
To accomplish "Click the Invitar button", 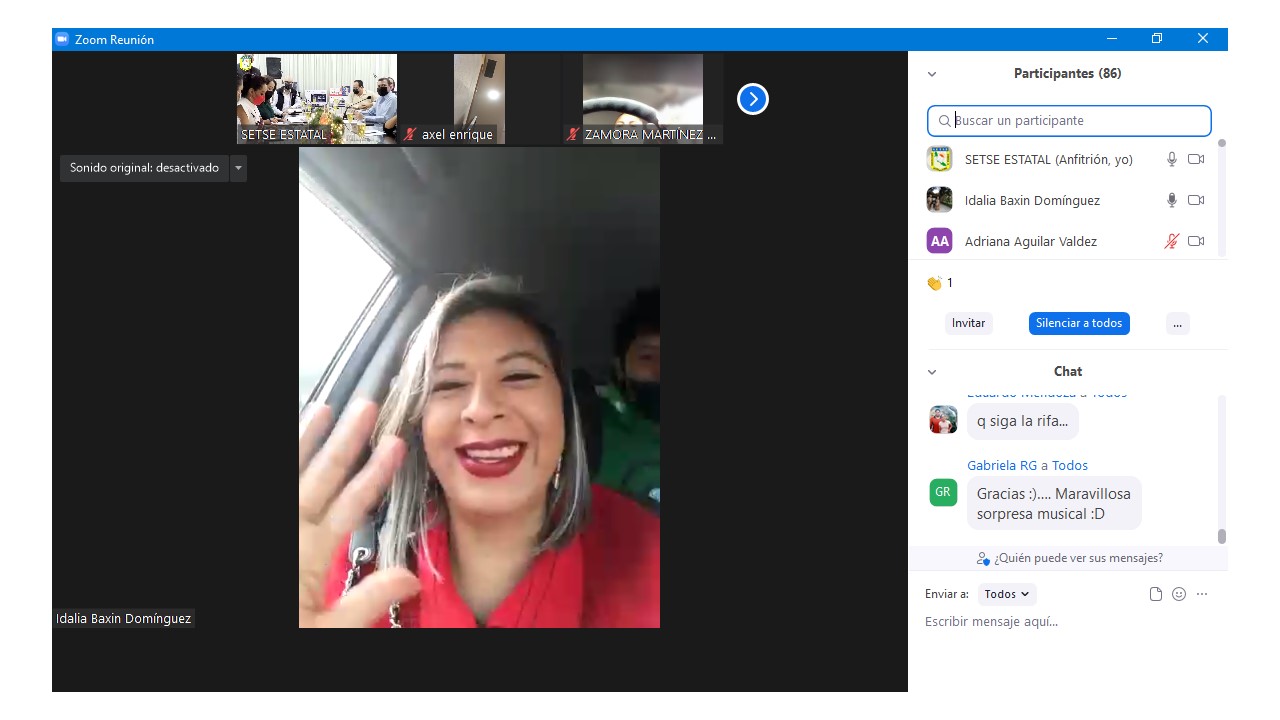I will click(968, 323).
